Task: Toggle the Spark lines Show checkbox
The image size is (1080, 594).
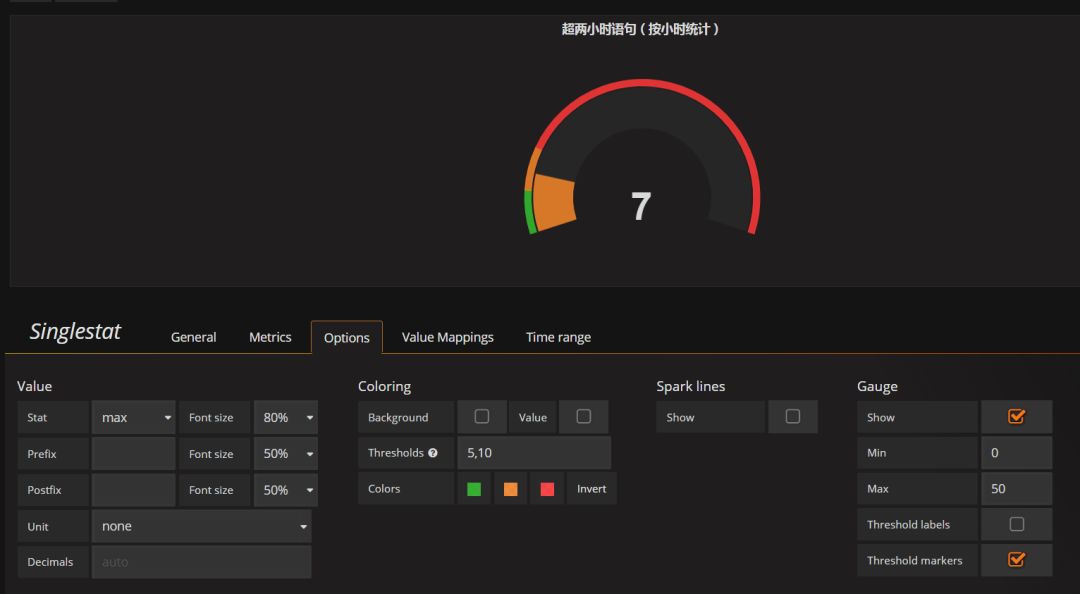Action: pos(793,416)
